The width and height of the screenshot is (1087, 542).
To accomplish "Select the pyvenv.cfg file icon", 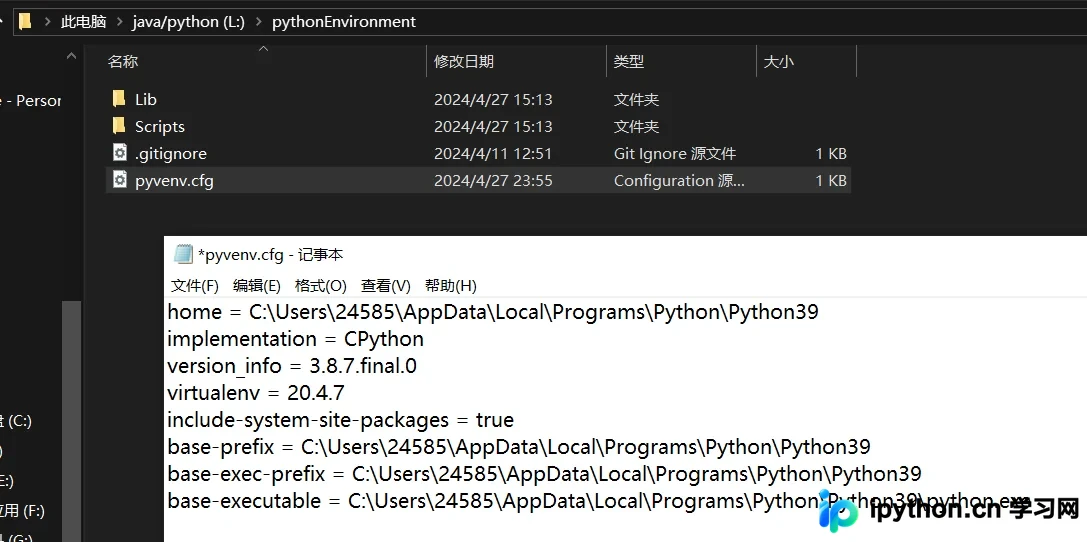I will (x=119, y=180).
